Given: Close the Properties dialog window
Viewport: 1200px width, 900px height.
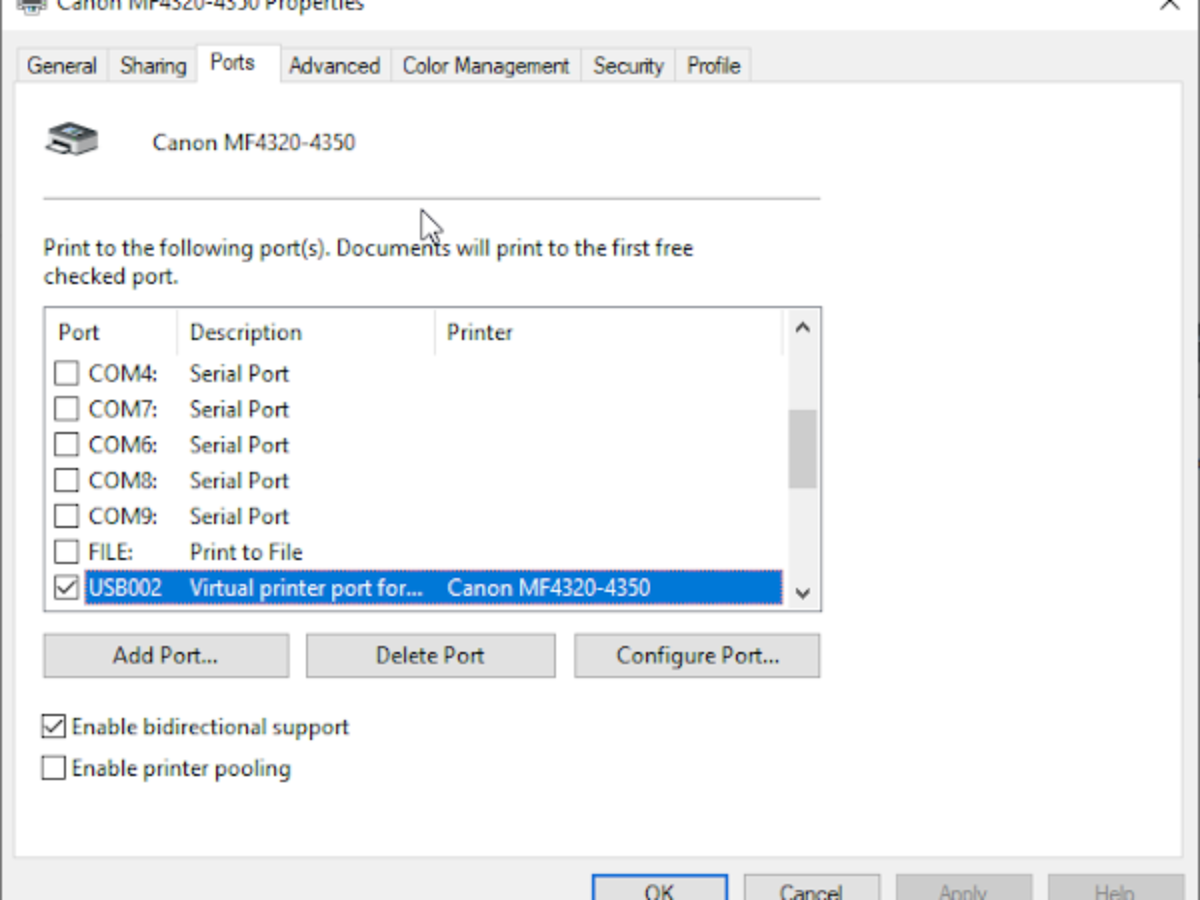Looking at the screenshot, I should point(1169,5).
